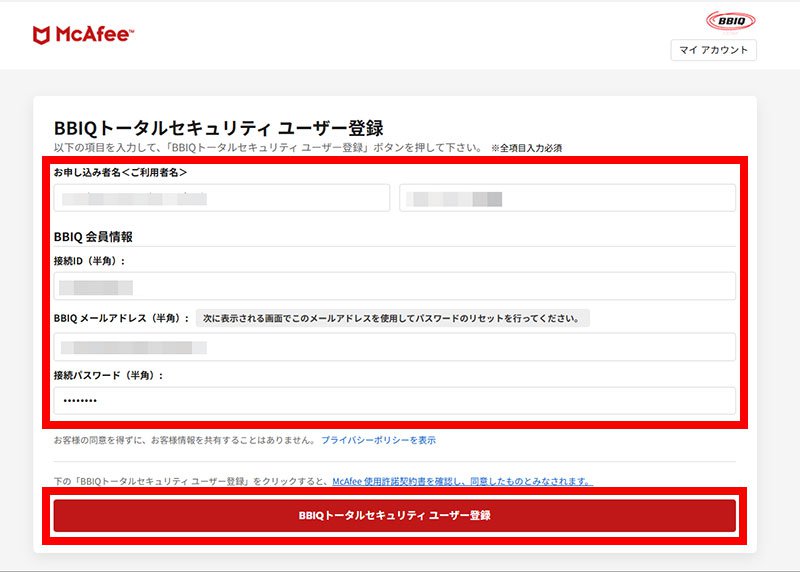Open プライバシーポリシーを表示 link
Screen dimensions: 800x572
tap(378, 440)
